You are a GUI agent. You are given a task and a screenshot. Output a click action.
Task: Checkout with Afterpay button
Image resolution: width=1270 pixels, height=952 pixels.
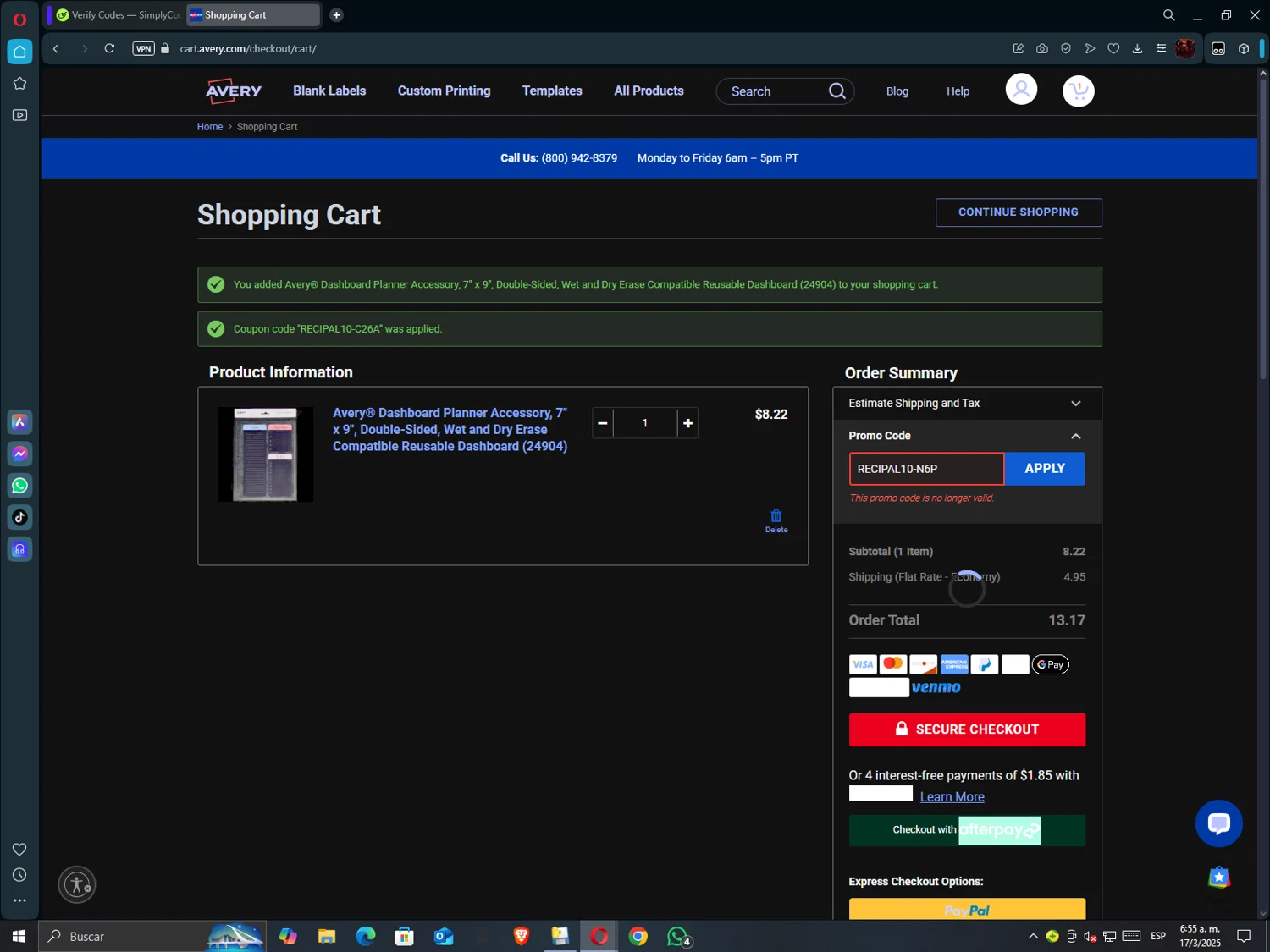pos(967,830)
